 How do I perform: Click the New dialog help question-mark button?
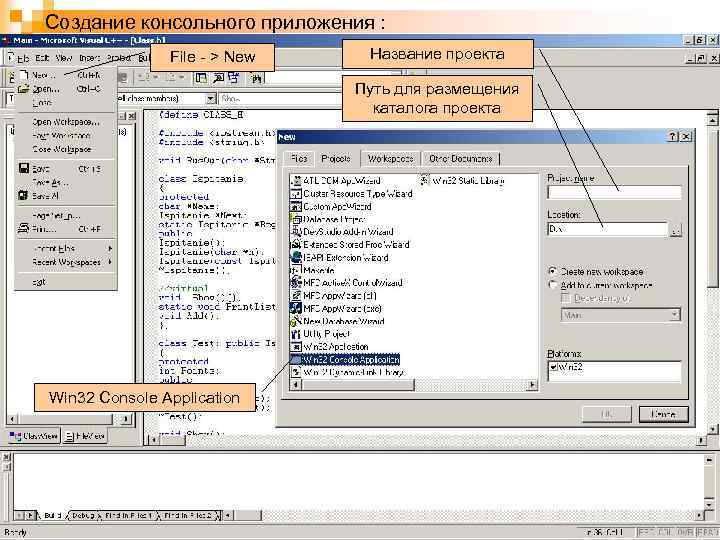coord(673,136)
